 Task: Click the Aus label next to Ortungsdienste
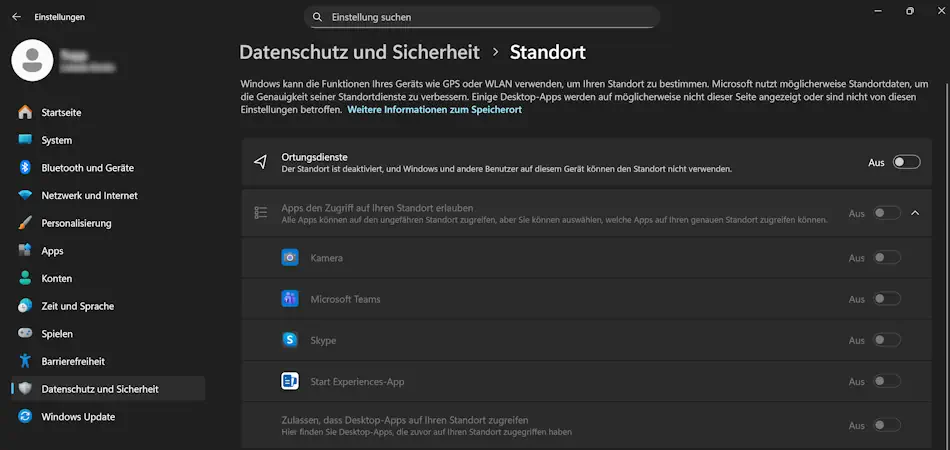876,162
